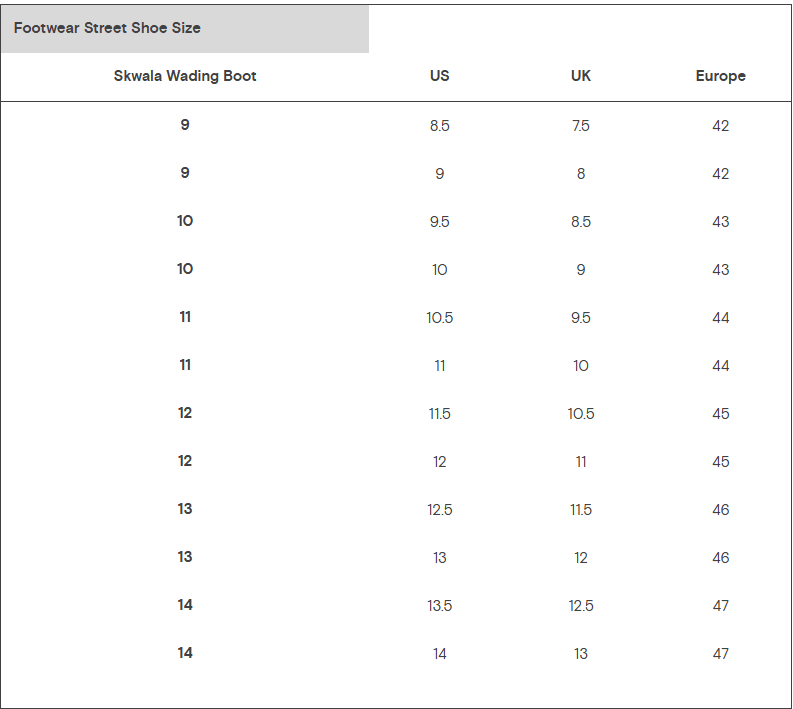
Task: Click the UK size 10 cell
Action: click(x=581, y=366)
